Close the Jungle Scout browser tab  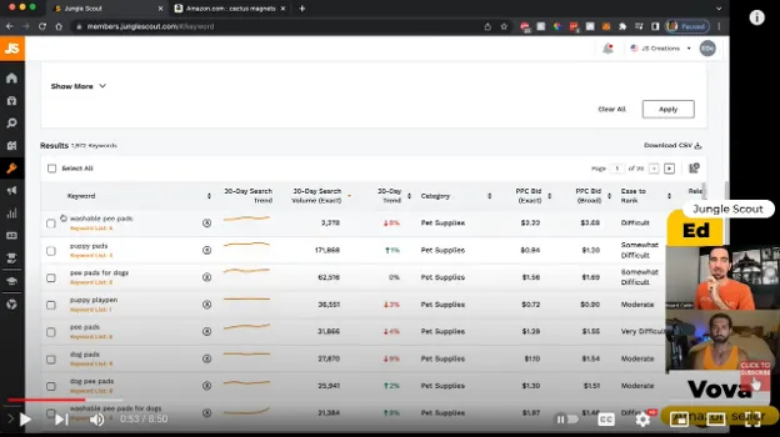(160, 8)
